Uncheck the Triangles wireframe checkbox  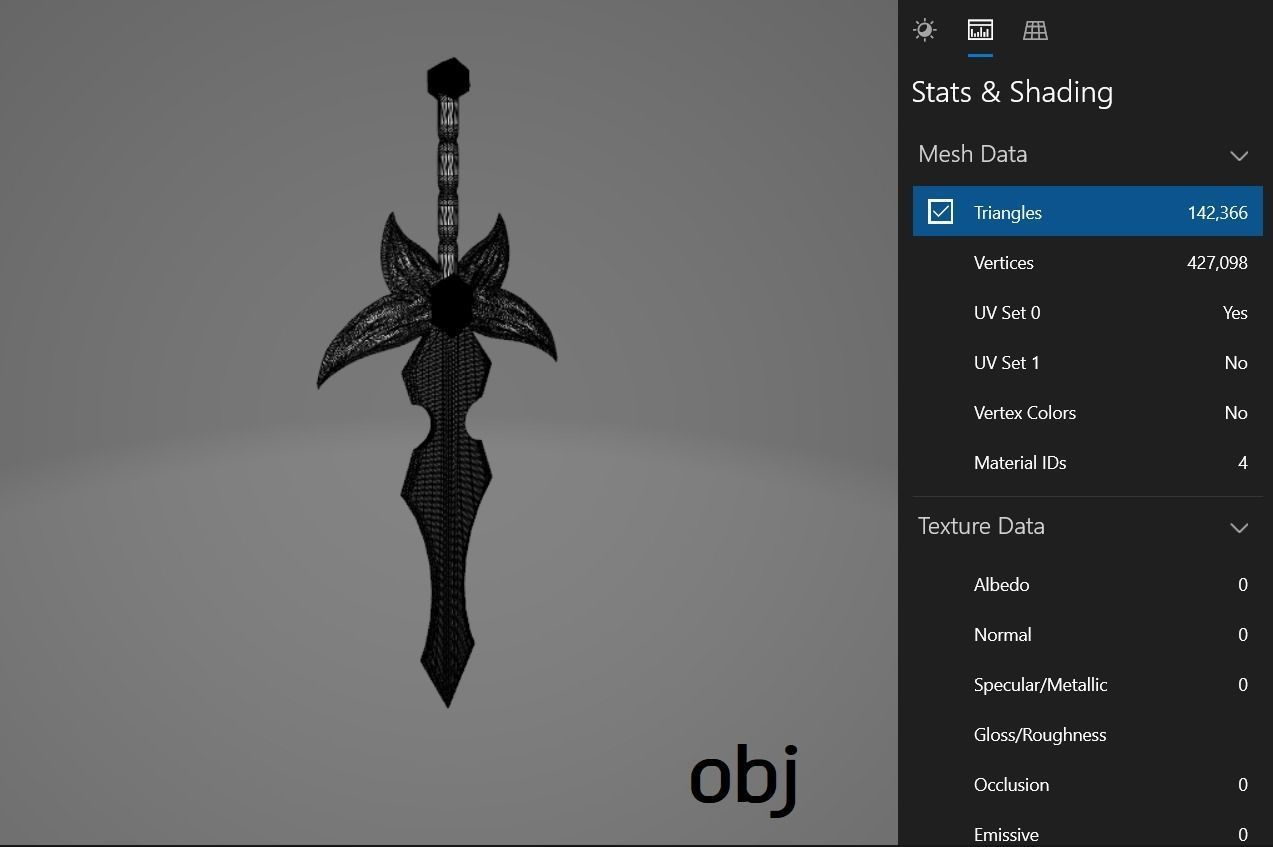(940, 212)
